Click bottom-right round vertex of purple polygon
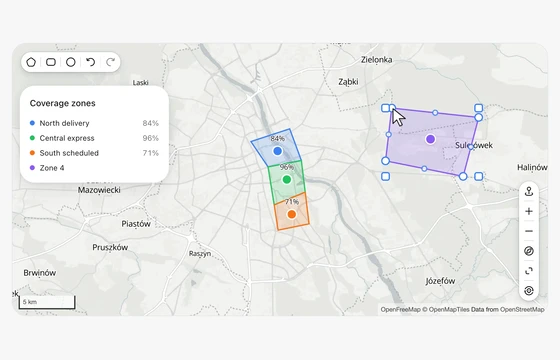 [463, 176]
